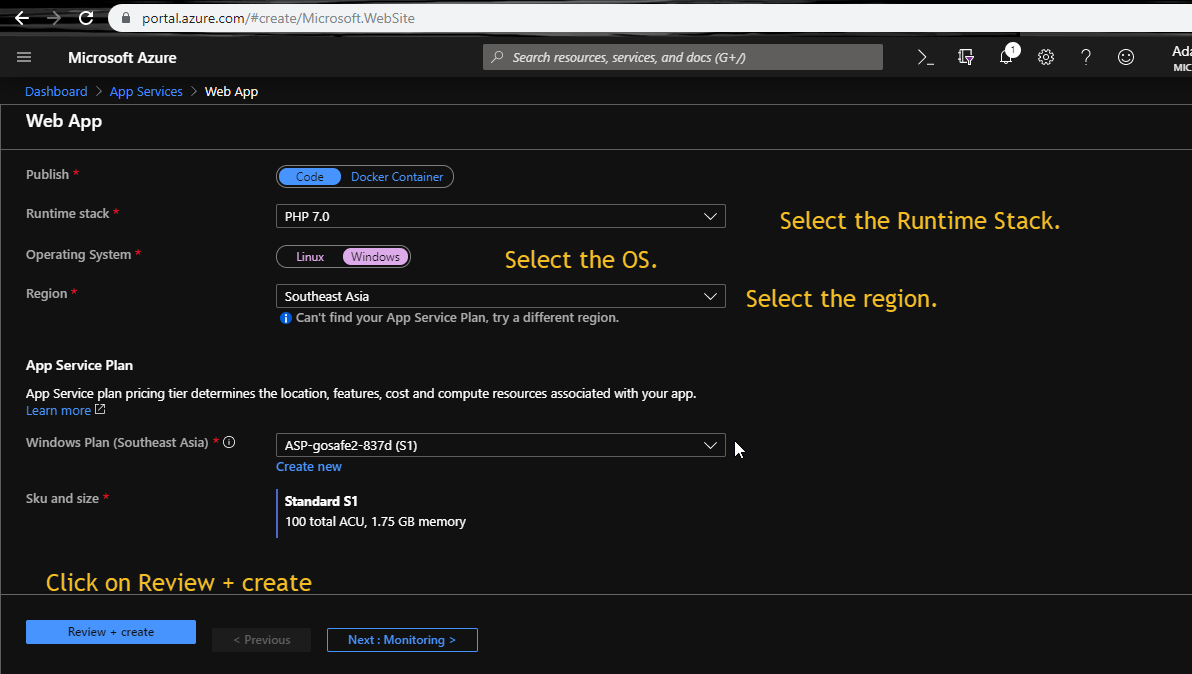The height and width of the screenshot is (674, 1192).
Task: Select Docker Container publish option
Action: tap(397, 176)
